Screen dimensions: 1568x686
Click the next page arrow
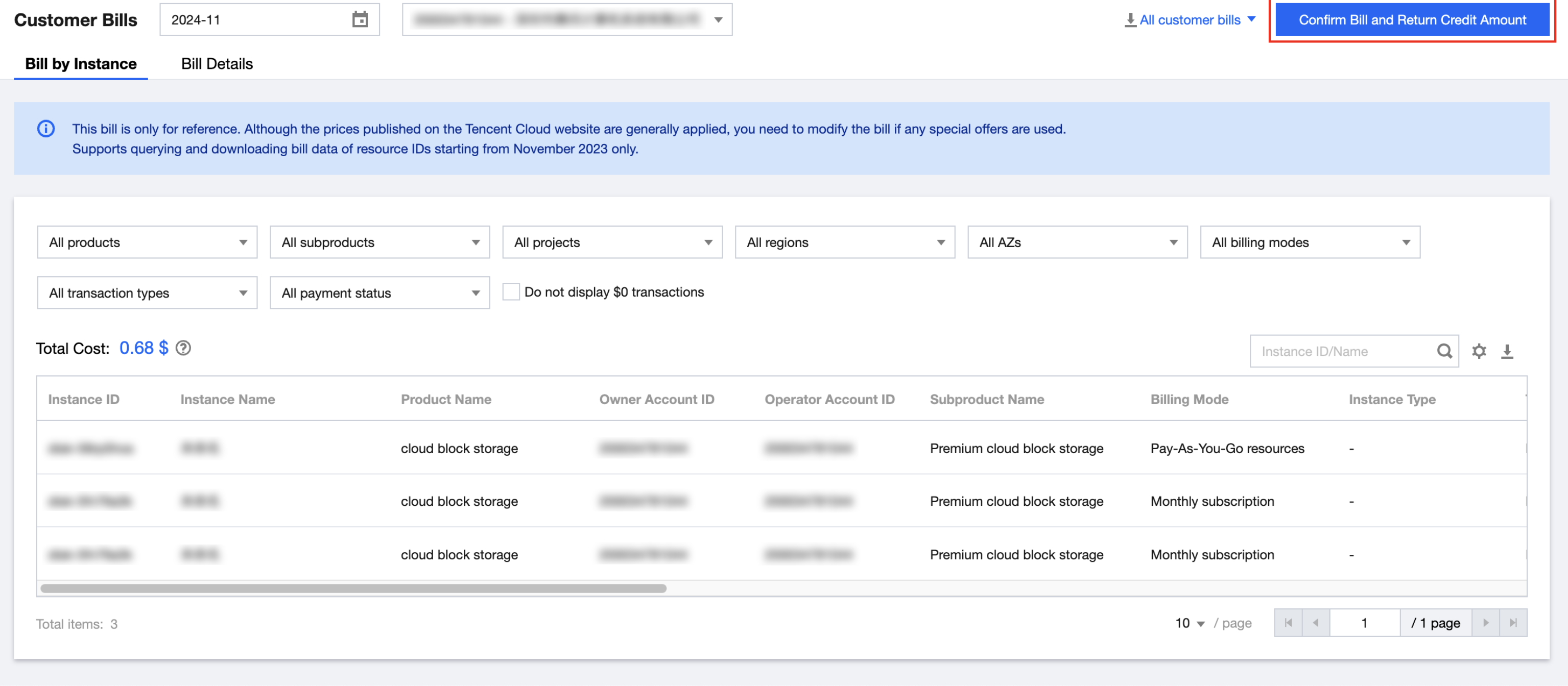point(1485,623)
